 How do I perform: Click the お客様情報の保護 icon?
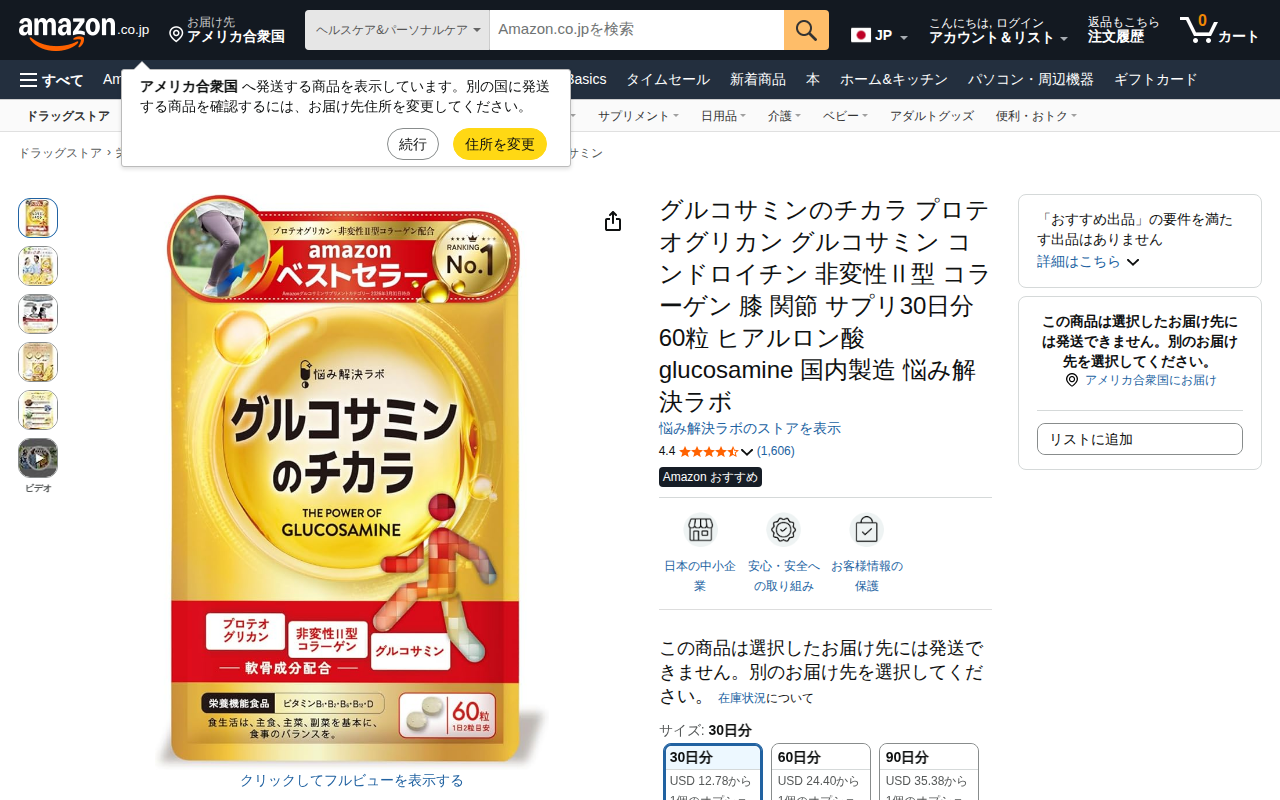[866, 529]
